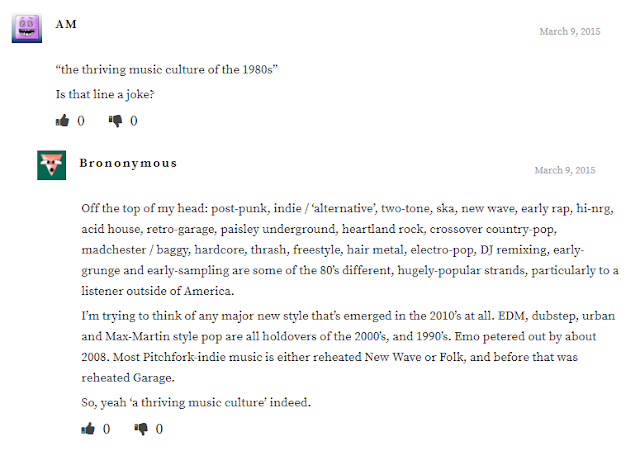The image size is (640, 456).
Task: Click the text "Is that line a joke?"
Action: pos(105,94)
